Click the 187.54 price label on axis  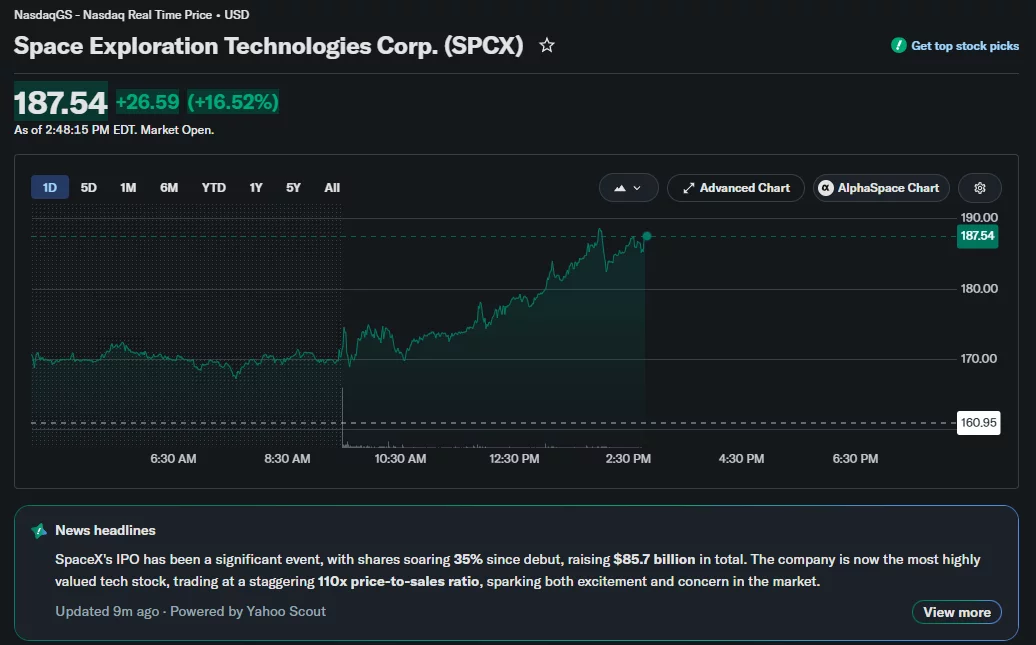tap(977, 236)
